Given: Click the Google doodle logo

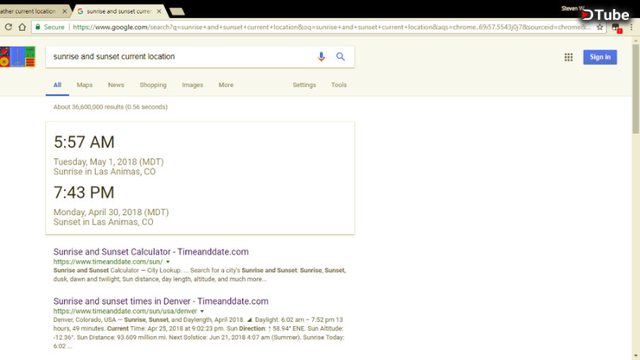Looking at the screenshot, I should (x=18, y=57).
